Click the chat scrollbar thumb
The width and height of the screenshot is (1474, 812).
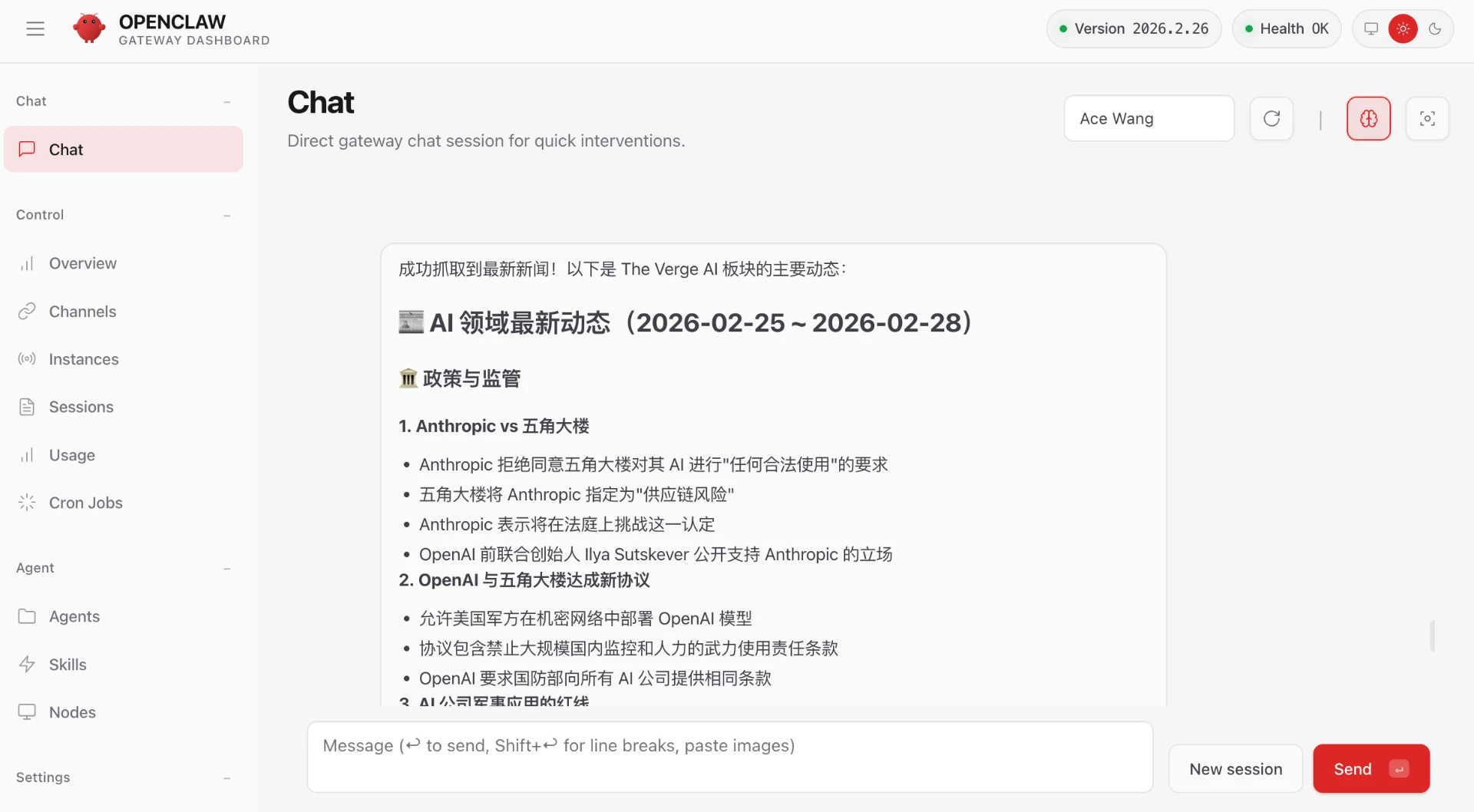coord(1432,635)
